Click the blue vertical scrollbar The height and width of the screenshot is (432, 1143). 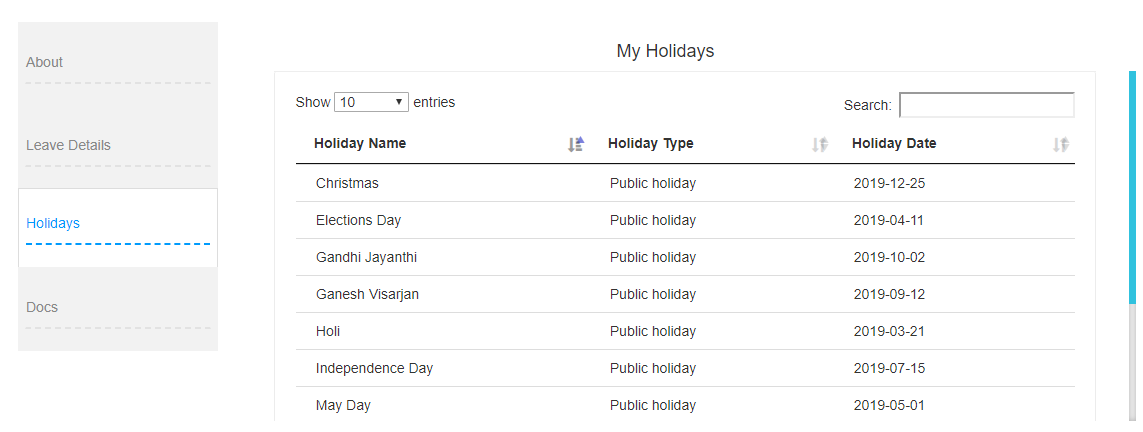point(1132,185)
